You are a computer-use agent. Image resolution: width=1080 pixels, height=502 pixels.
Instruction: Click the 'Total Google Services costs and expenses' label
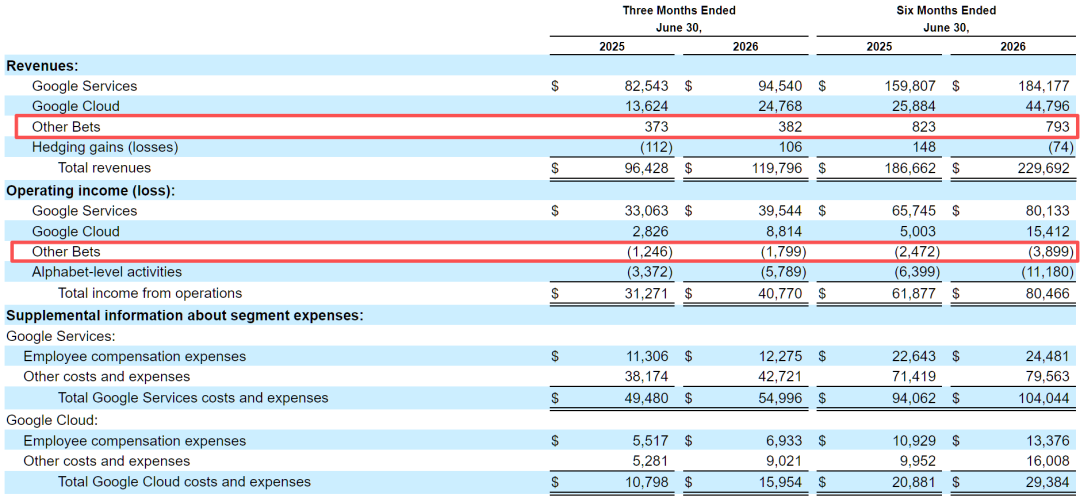(x=193, y=397)
